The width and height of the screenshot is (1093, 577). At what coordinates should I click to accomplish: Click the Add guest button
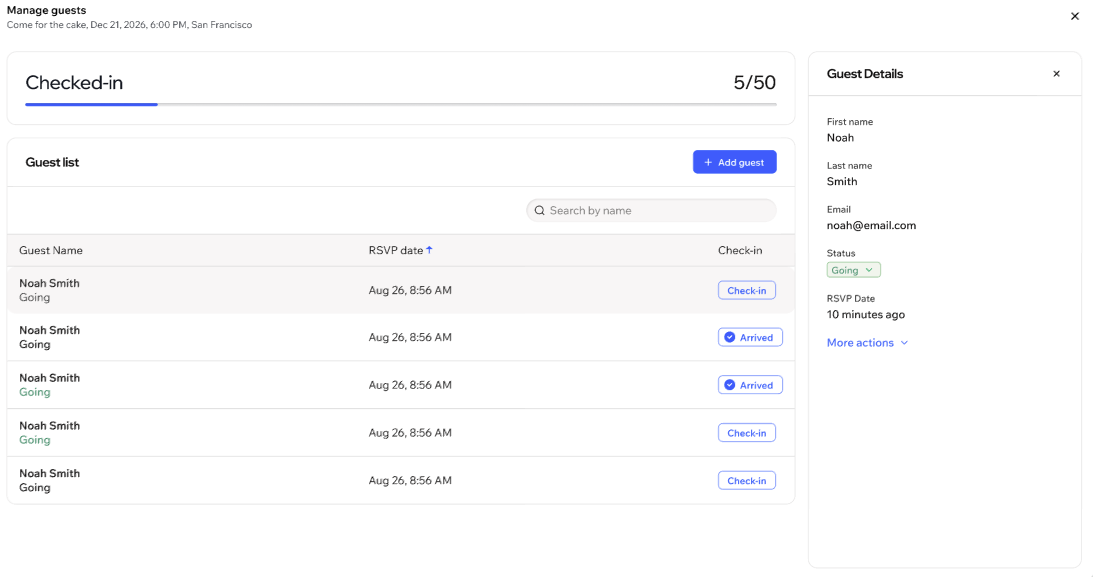(x=734, y=162)
